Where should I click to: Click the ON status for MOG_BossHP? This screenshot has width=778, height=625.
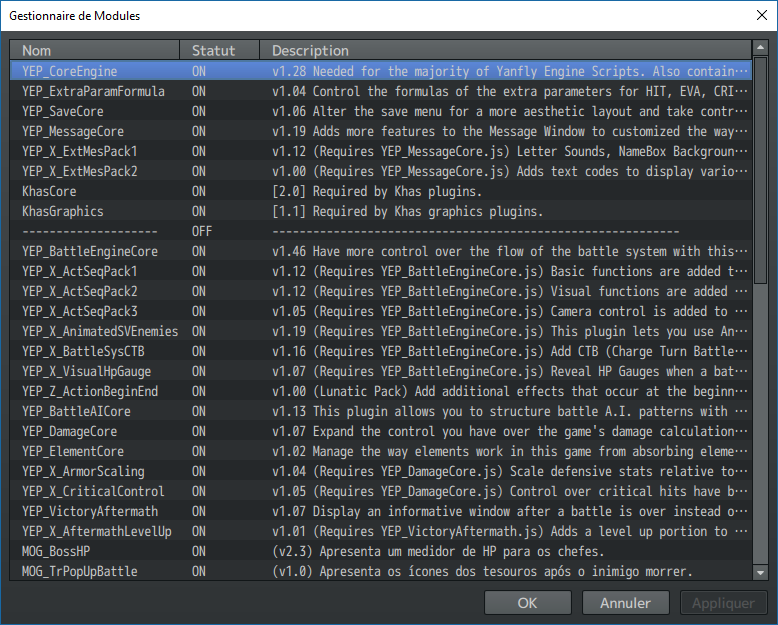point(199,552)
